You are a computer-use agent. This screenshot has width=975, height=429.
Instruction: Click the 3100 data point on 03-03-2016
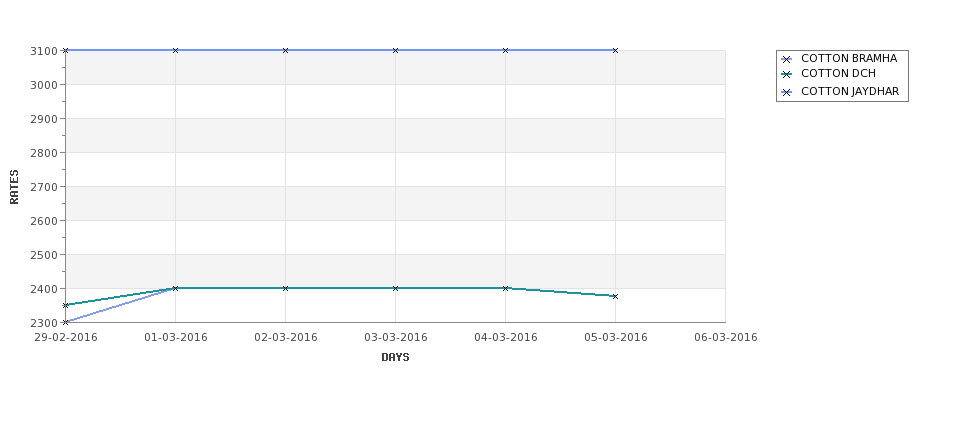pos(395,50)
